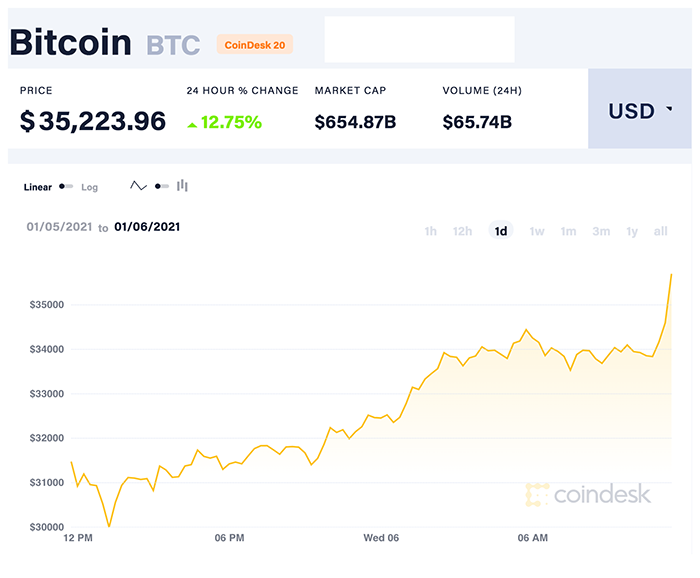Click the start date 01/05/2021
The width and height of the screenshot is (700, 578).
coord(59,227)
